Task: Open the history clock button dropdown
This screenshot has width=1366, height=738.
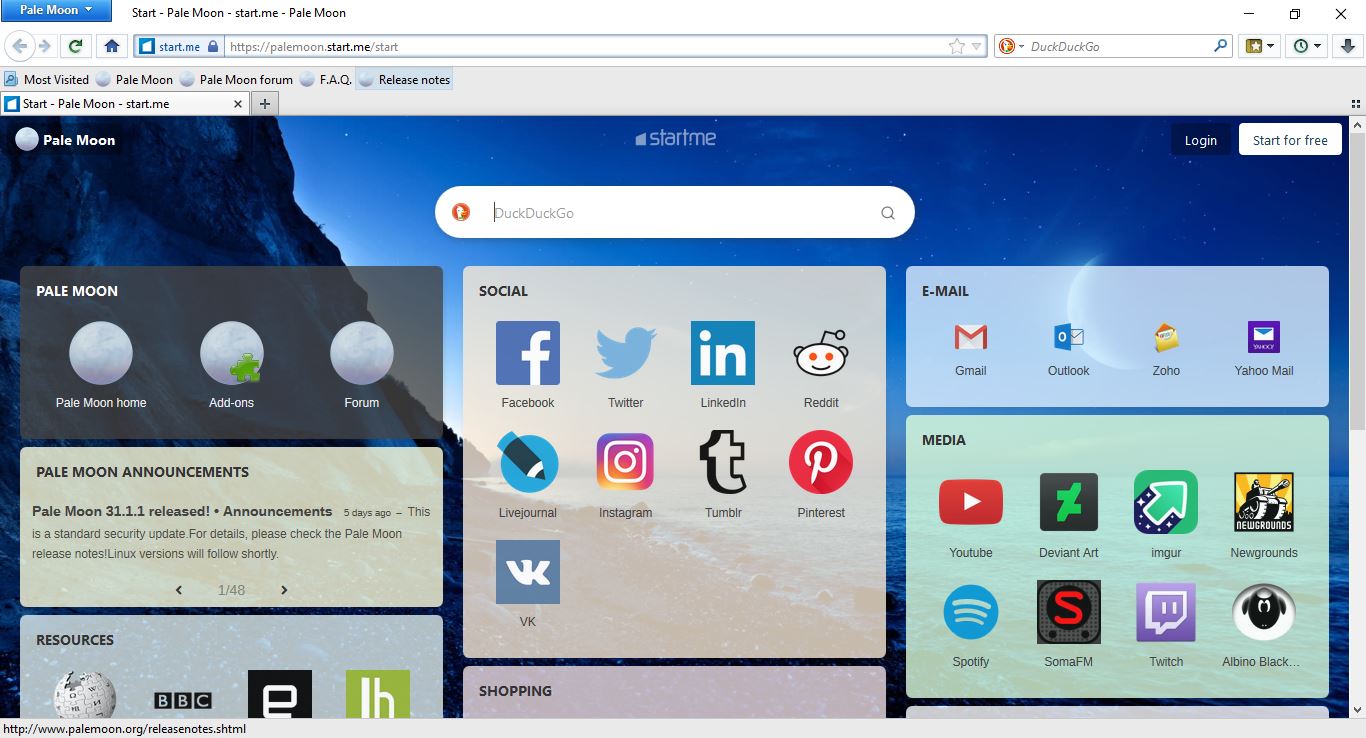Action: pos(1308,46)
